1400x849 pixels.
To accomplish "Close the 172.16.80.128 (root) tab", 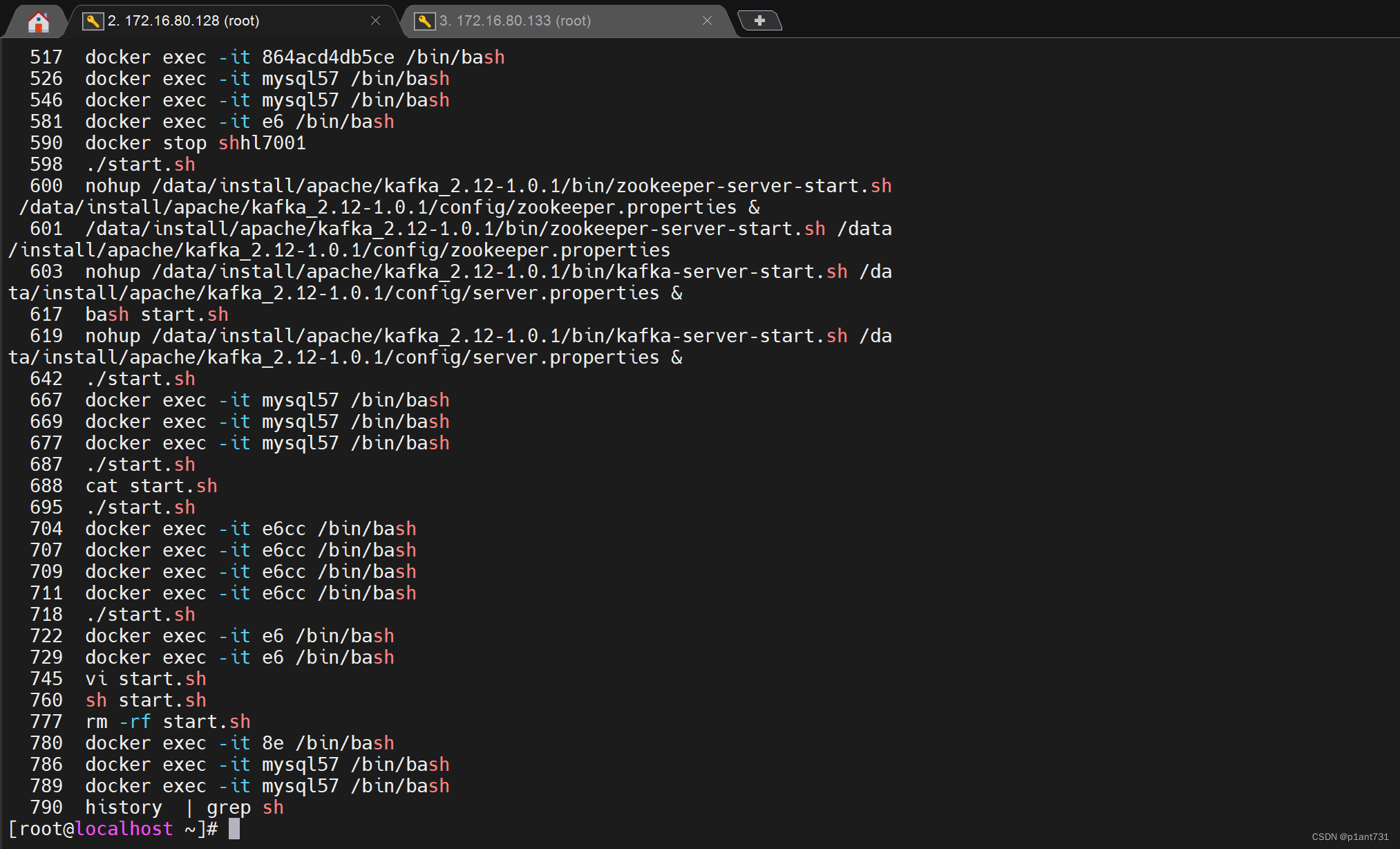I will 375,21.
